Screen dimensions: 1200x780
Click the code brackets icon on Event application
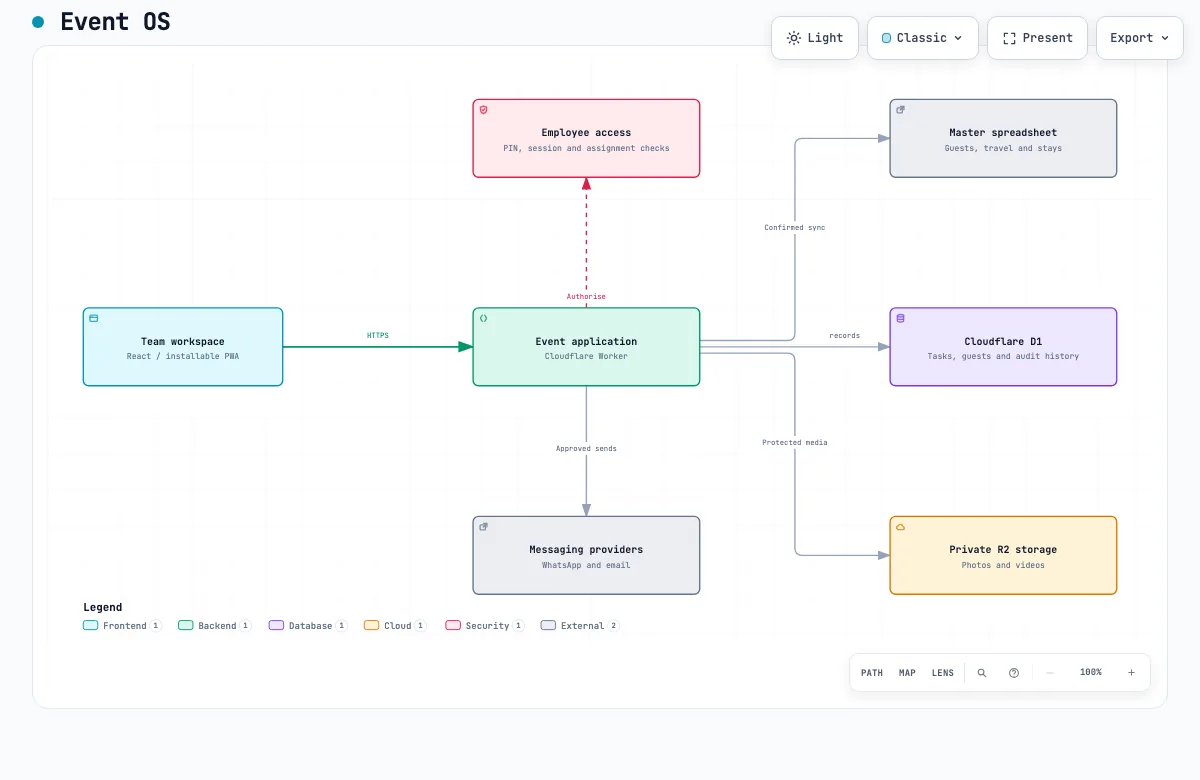(484, 318)
